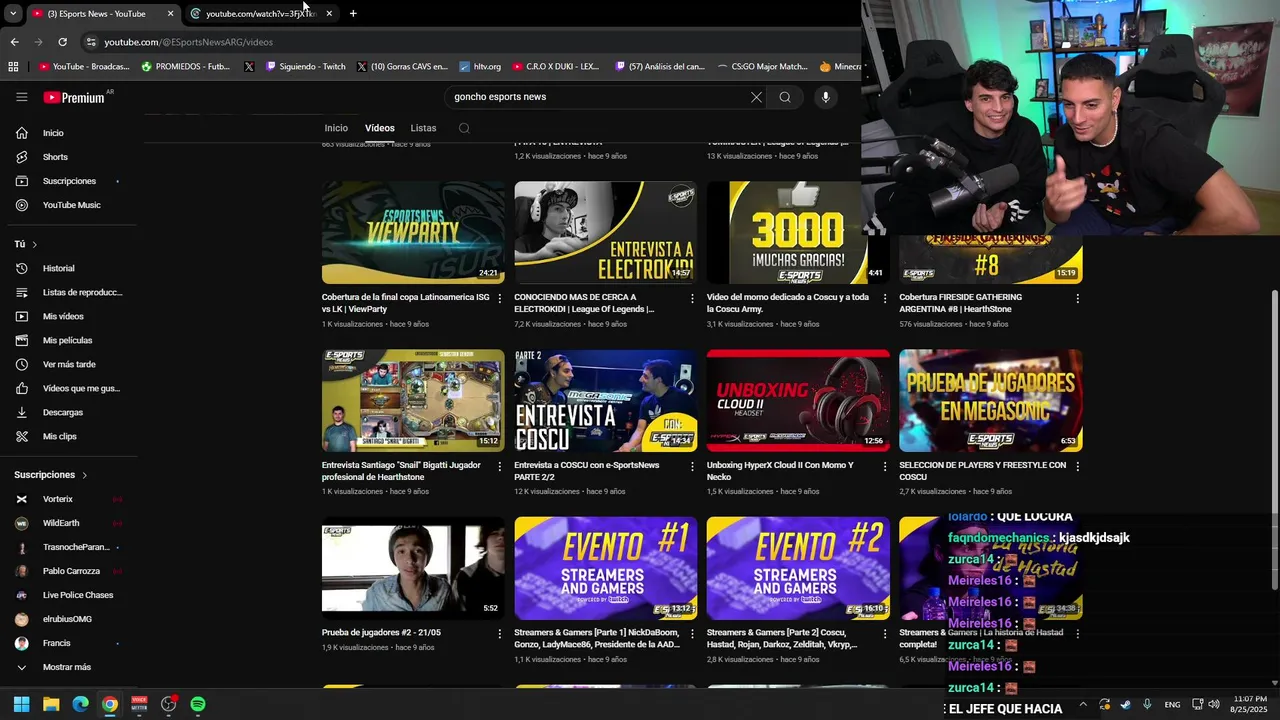1280x720 pixels.
Task: Open Spotify from the taskbar
Action: click(198, 704)
